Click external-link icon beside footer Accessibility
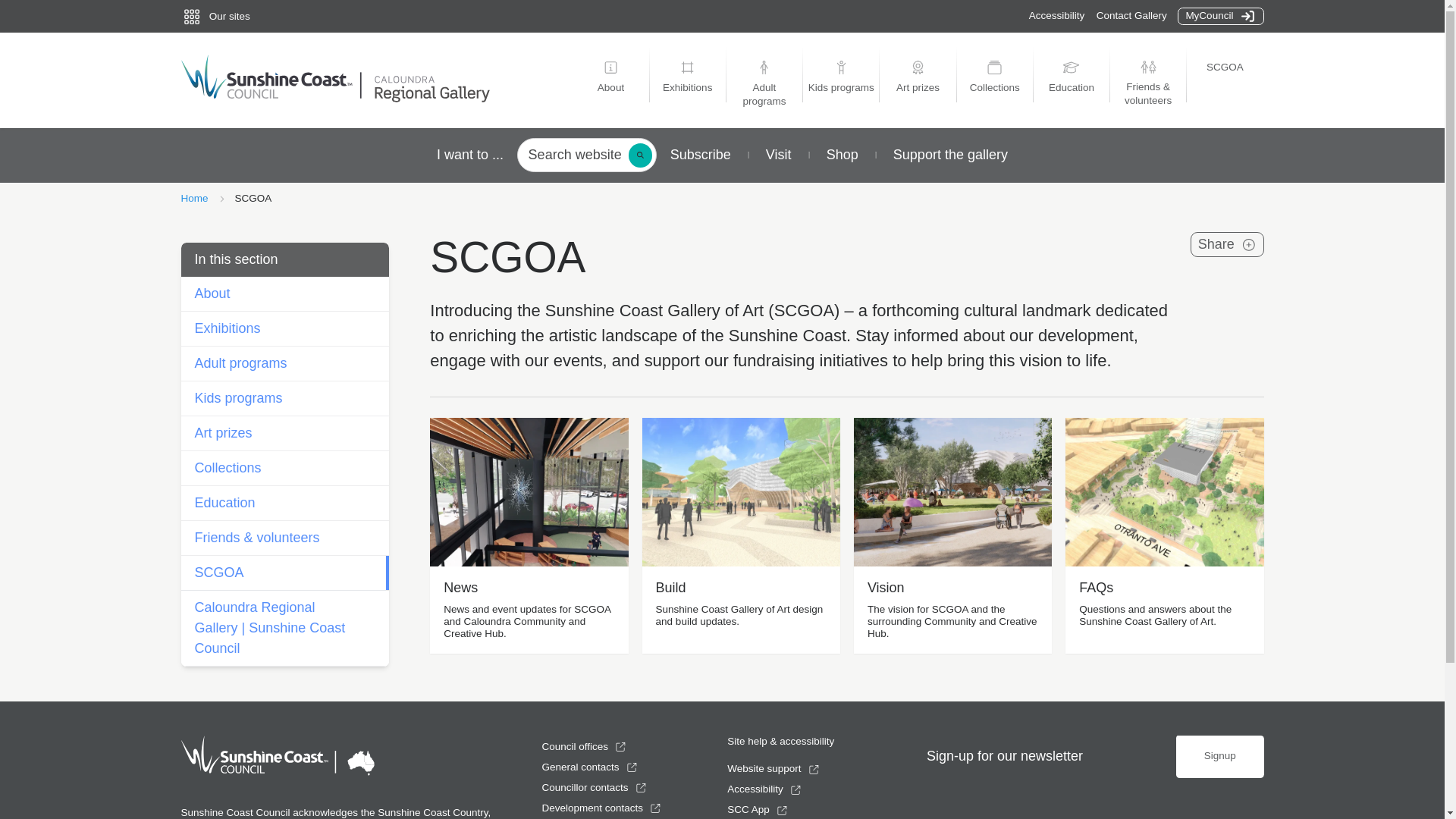Screen dimensions: 1456x819 coord(795,790)
